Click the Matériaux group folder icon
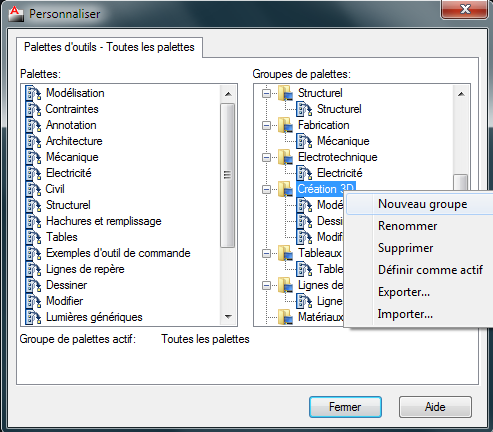This screenshot has height=432, width=493. [x=286, y=317]
